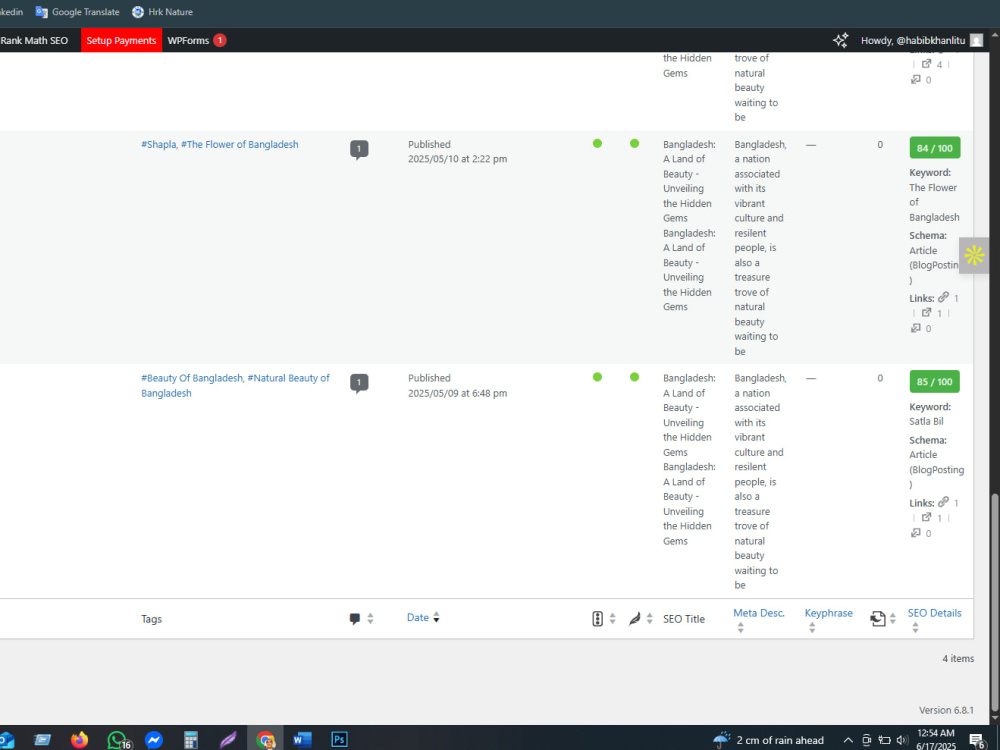Click the SEO Title column footer
The width and height of the screenshot is (1000, 750).
(x=684, y=619)
